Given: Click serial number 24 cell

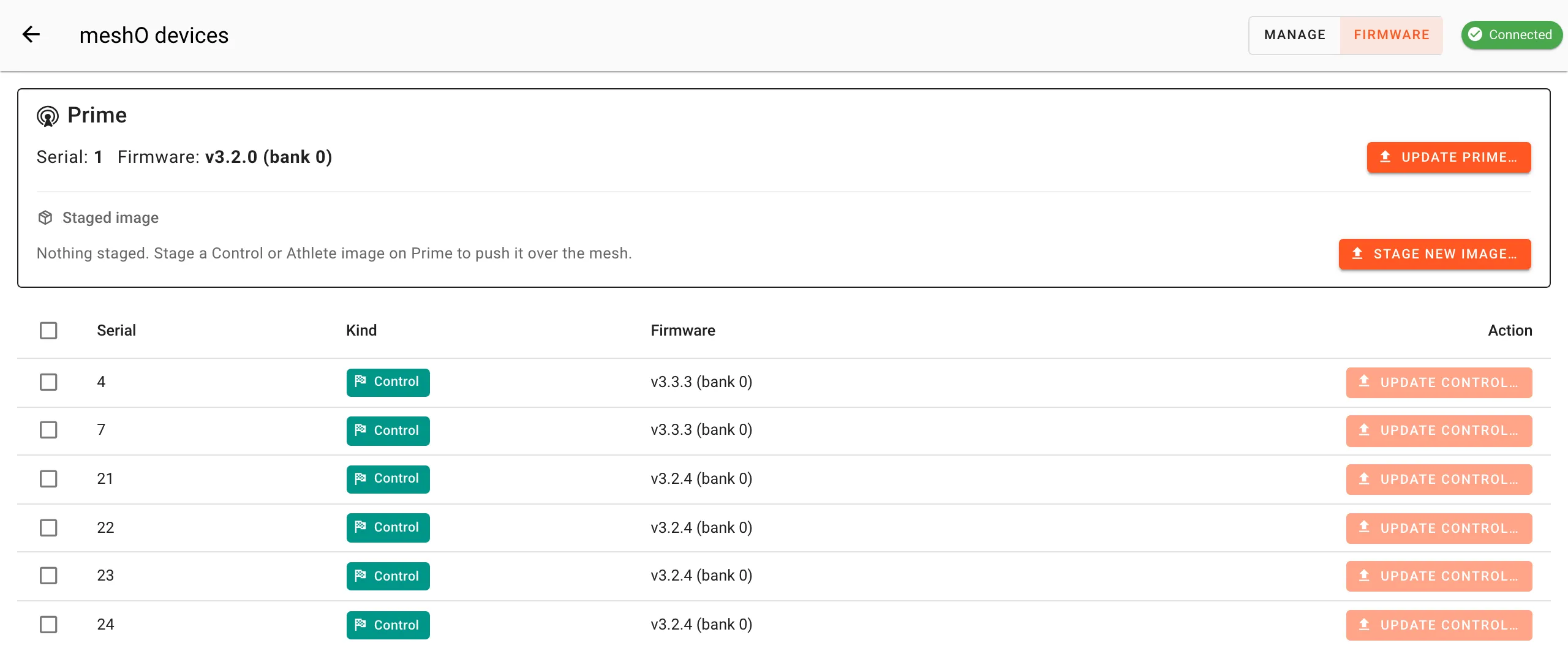Looking at the screenshot, I should point(105,625).
